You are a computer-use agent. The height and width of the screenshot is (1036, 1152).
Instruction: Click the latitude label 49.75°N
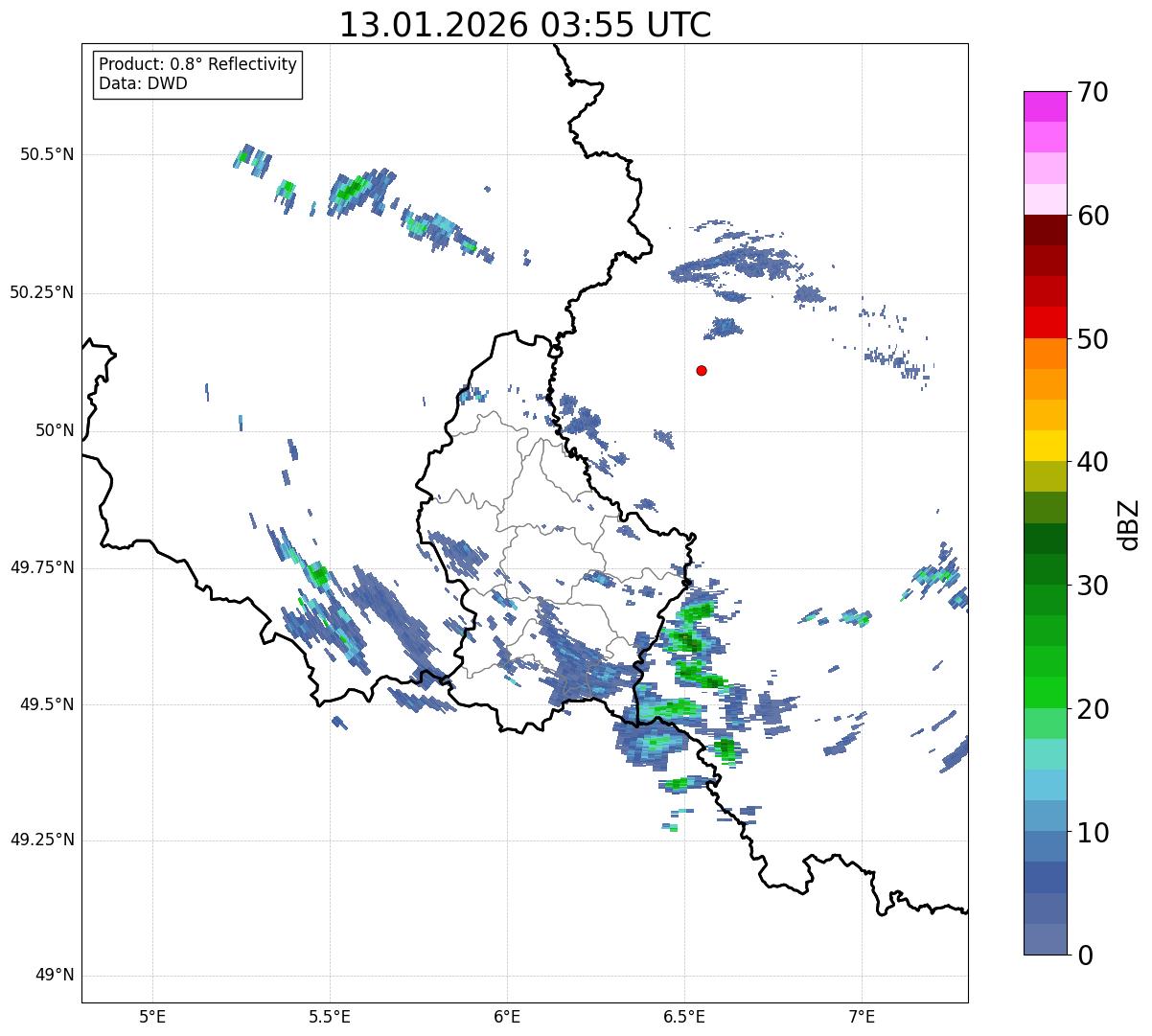[x=41, y=567]
